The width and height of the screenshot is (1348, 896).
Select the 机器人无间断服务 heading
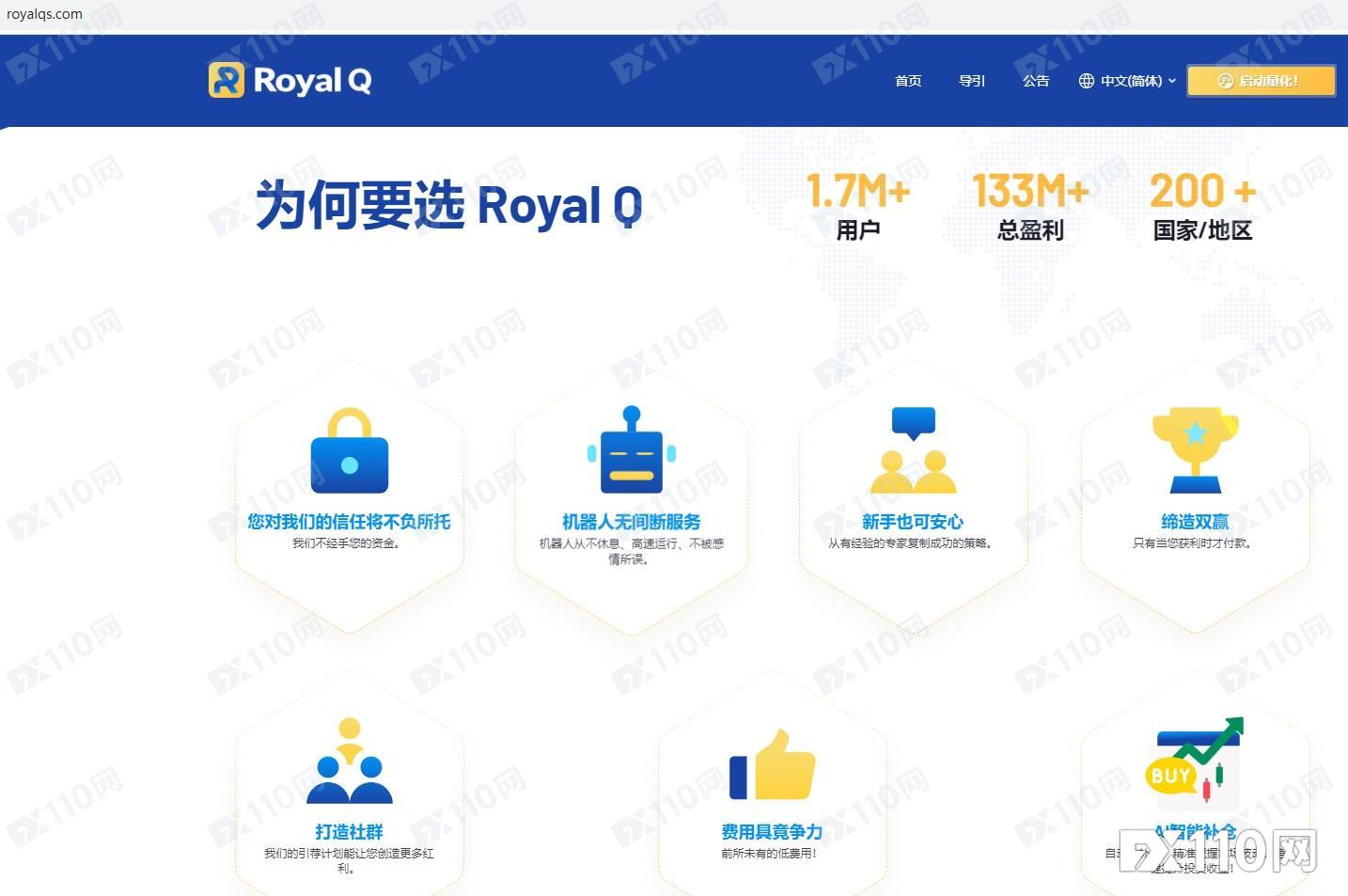[632, 522]
